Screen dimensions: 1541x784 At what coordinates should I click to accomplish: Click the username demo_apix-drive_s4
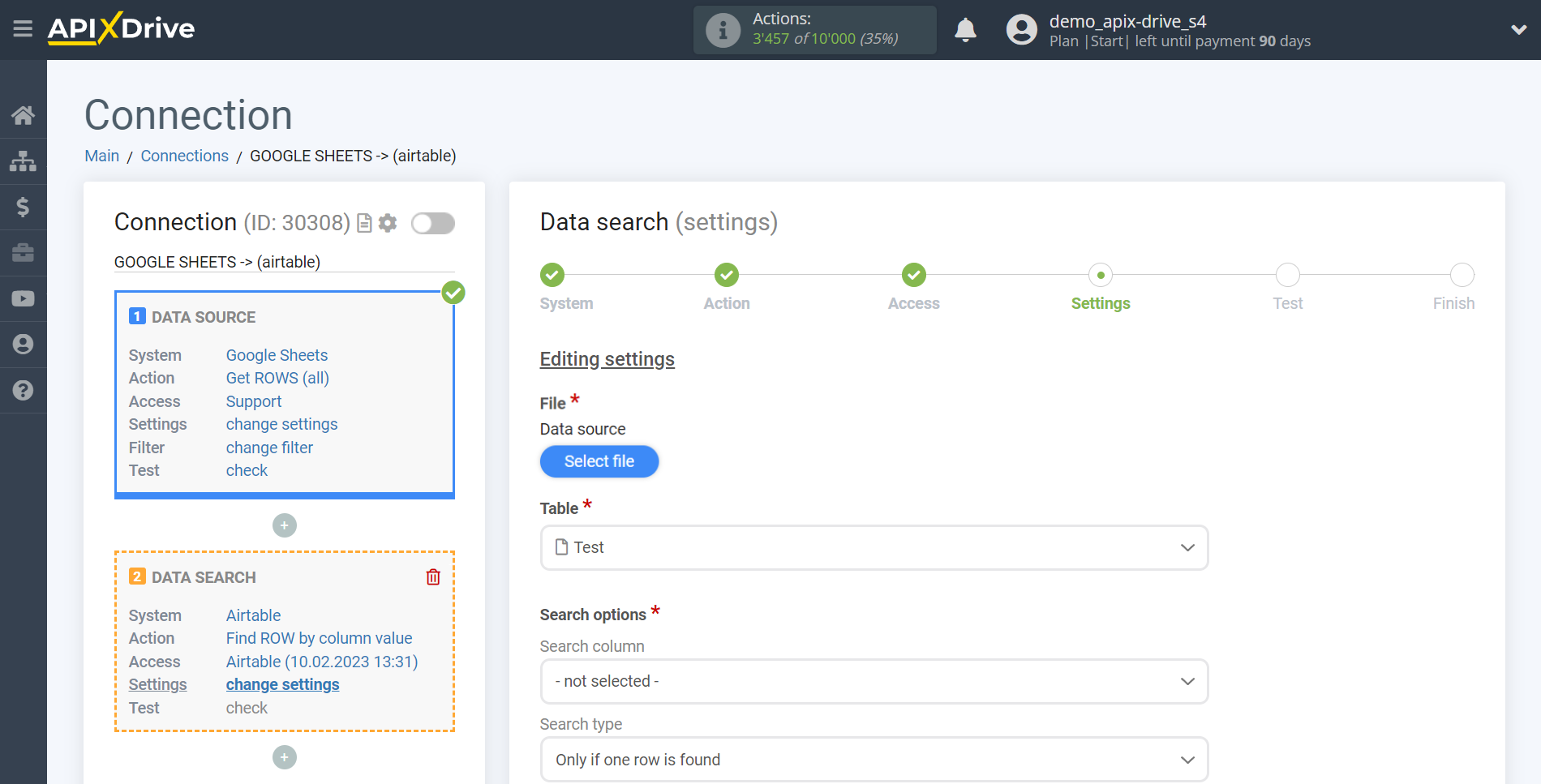pos(1127,21)
